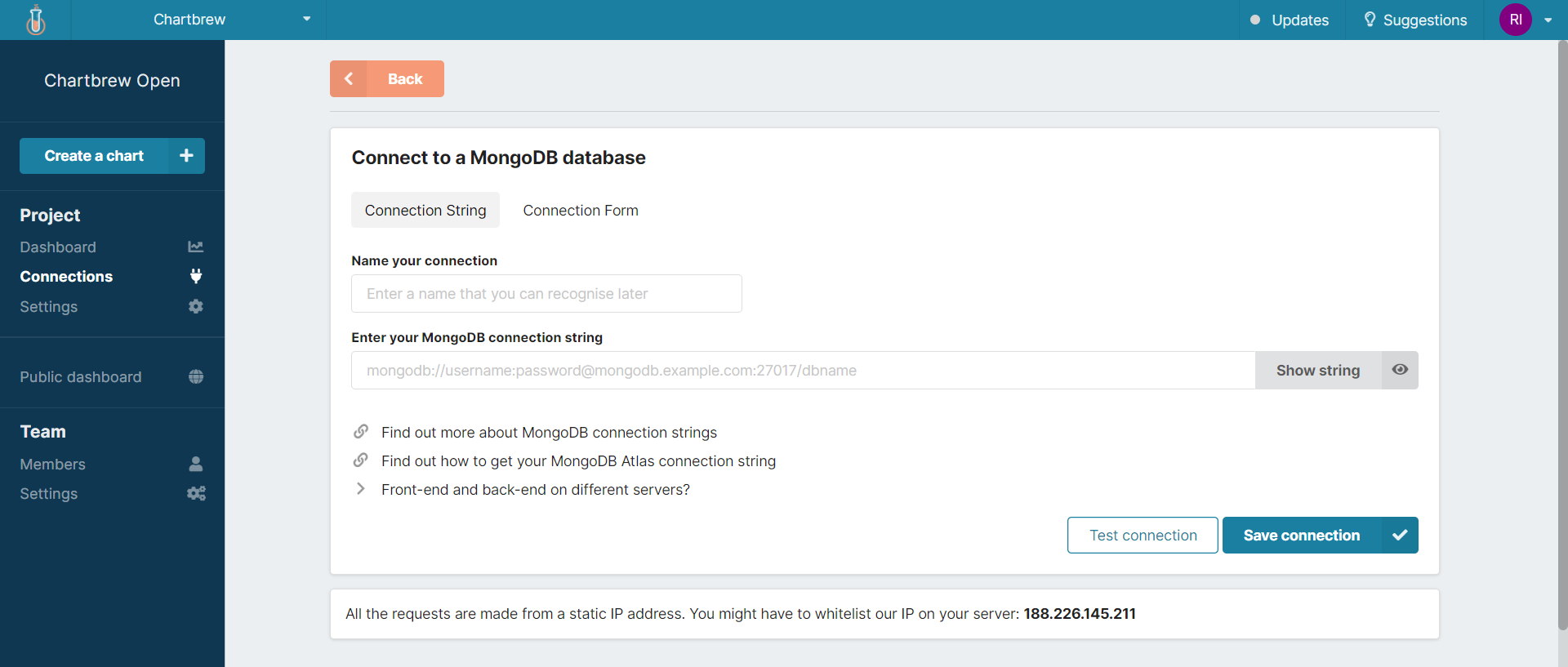Click Test connection button
Screen dimensions: 1568x667
point(1143,535)
